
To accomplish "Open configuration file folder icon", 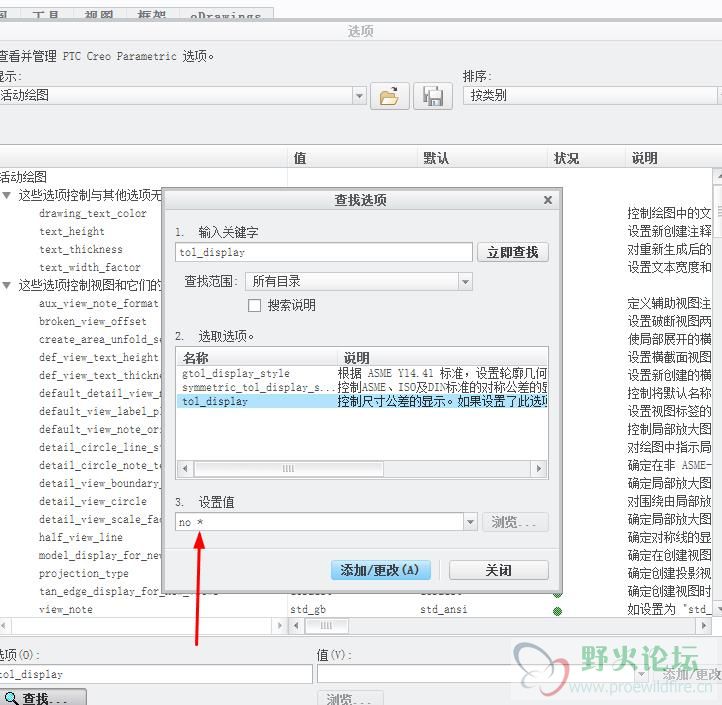I will [390, 96].
